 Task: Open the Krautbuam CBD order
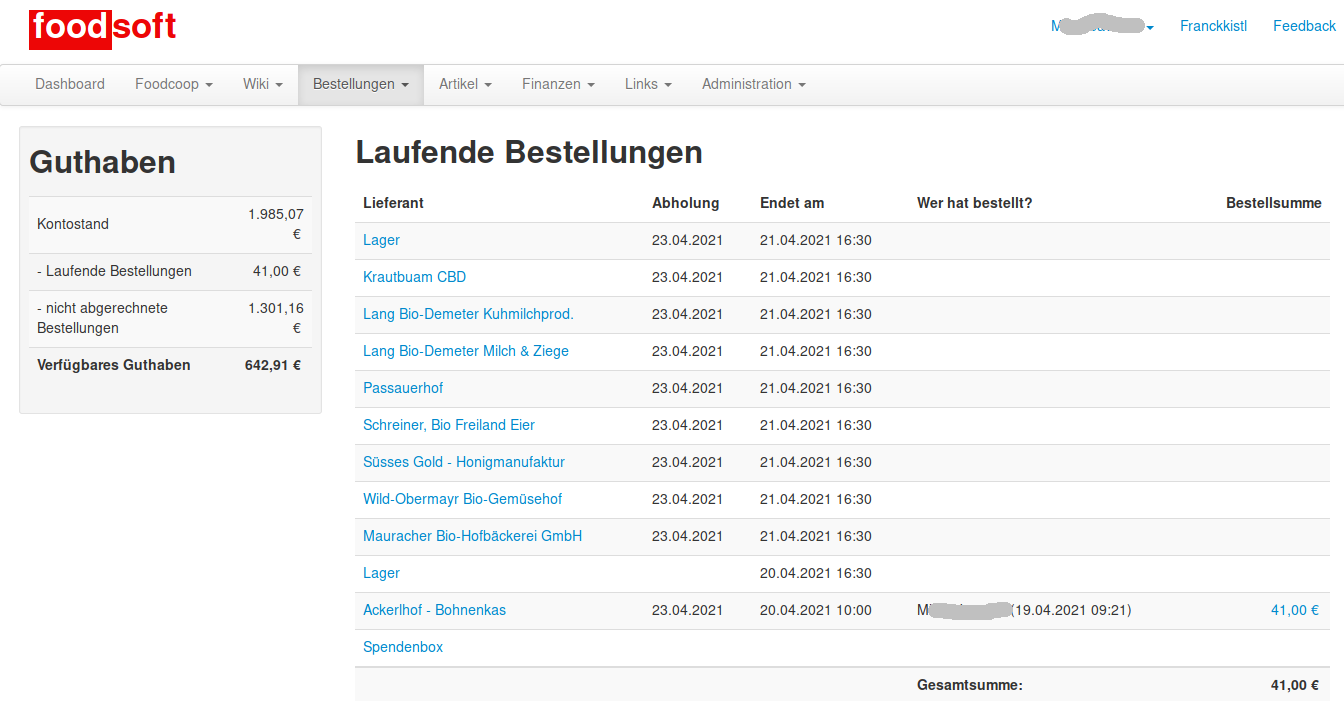coord(414,277)
